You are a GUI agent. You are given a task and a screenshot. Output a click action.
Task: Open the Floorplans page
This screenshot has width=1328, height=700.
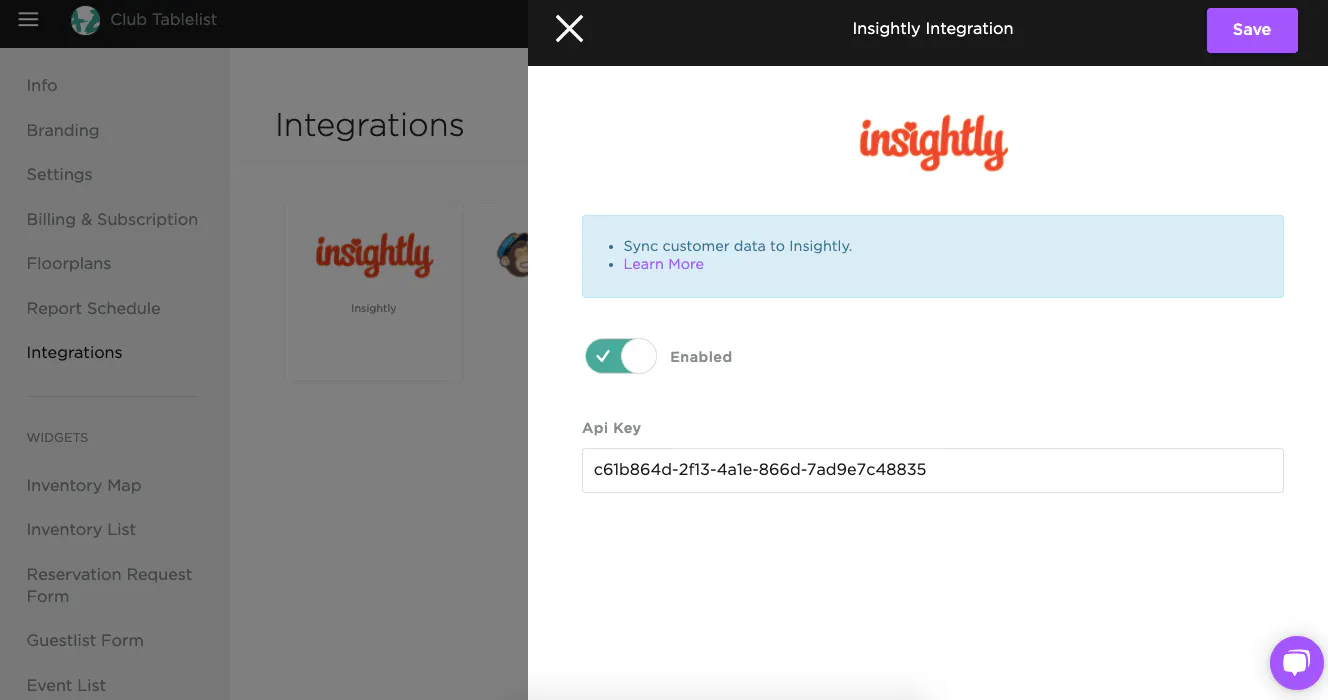tap(69, 264)
